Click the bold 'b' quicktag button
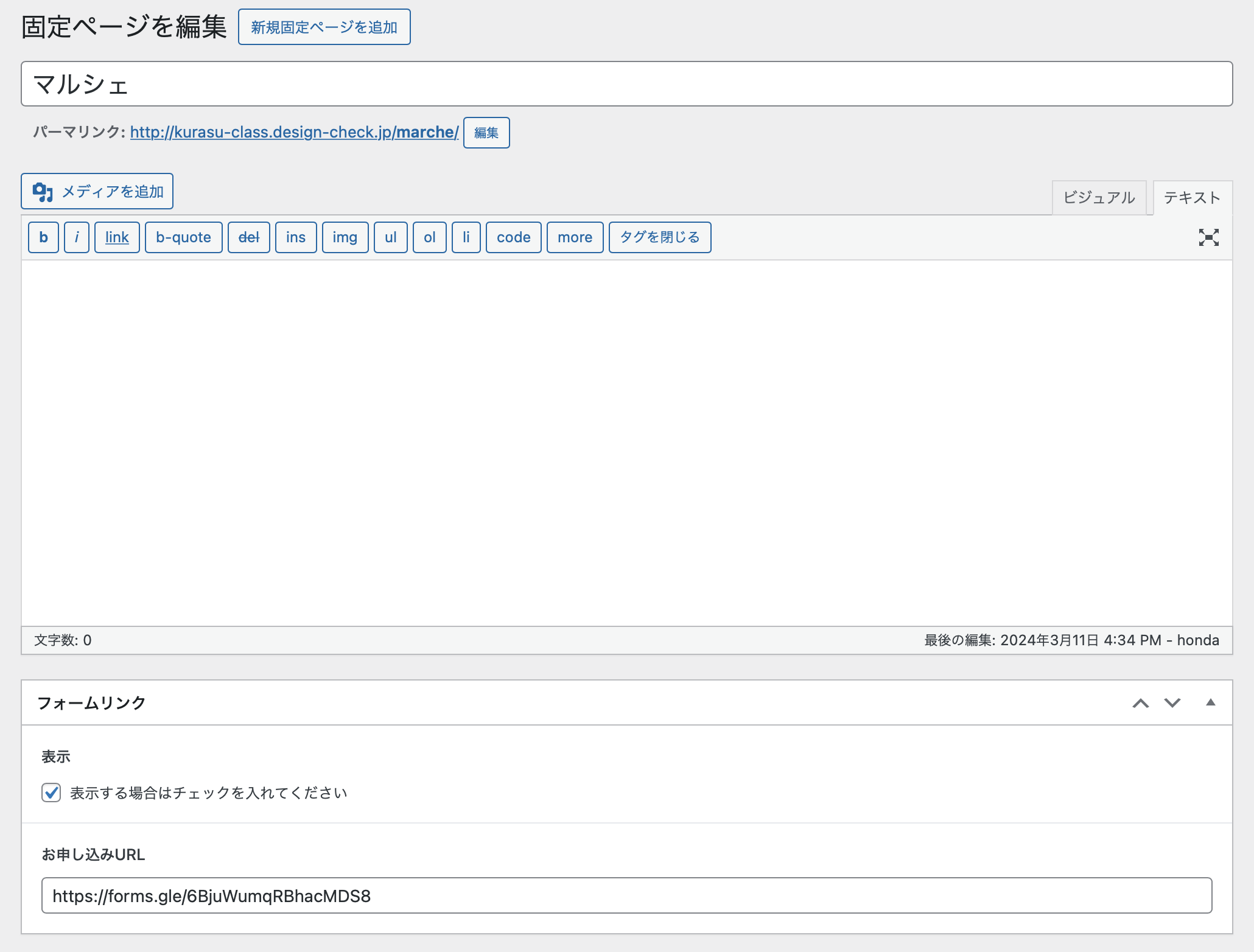Screen dimensions: 1254x952 click(x=43, y=237)
